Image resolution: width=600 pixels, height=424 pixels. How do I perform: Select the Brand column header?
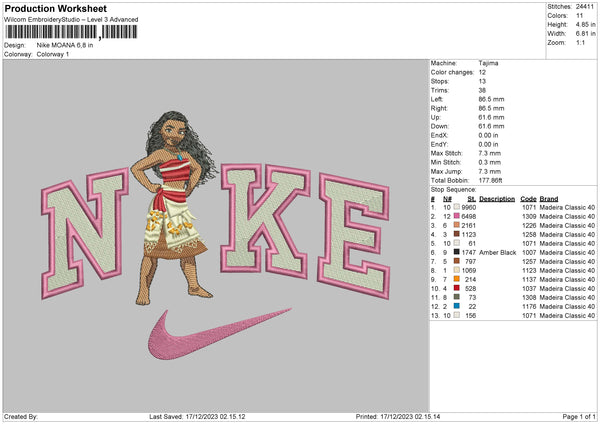[x=550, y=199]
